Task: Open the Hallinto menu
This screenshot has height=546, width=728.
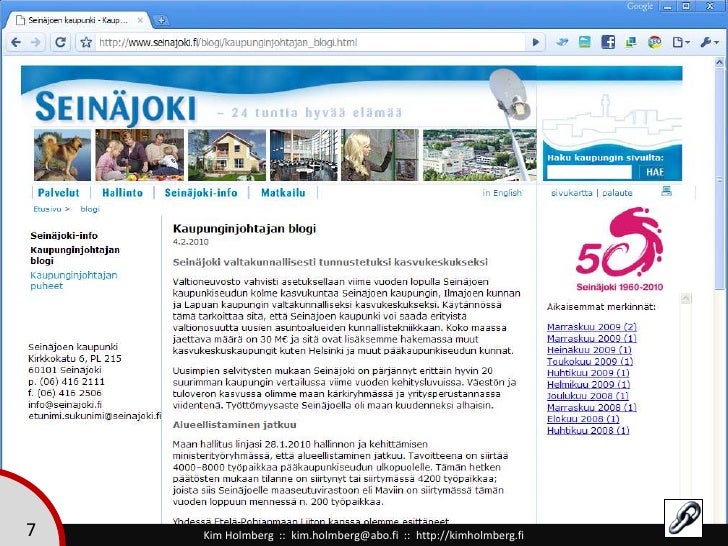Action: pyautogui.click(x=123, y=193)
